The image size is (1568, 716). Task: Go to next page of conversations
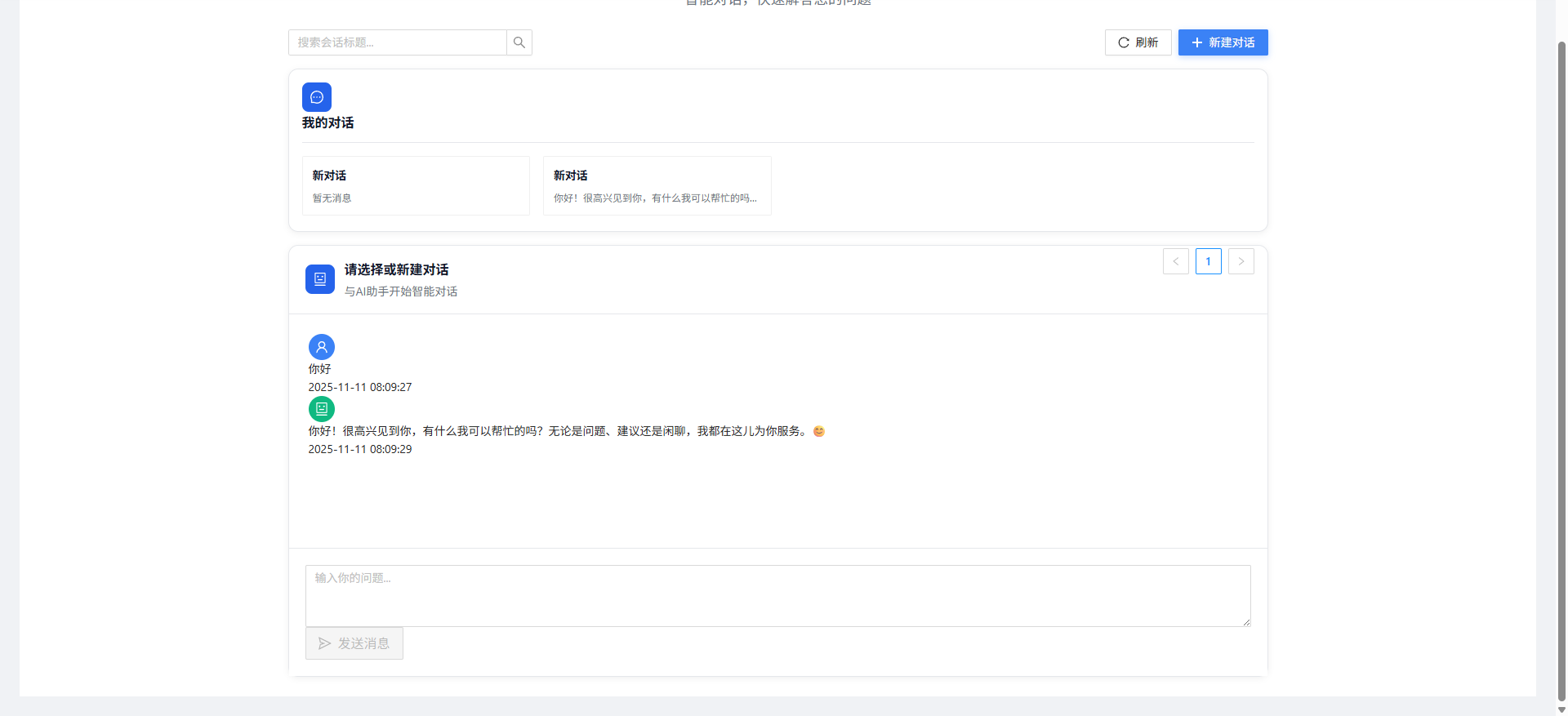pos(1241,261)
